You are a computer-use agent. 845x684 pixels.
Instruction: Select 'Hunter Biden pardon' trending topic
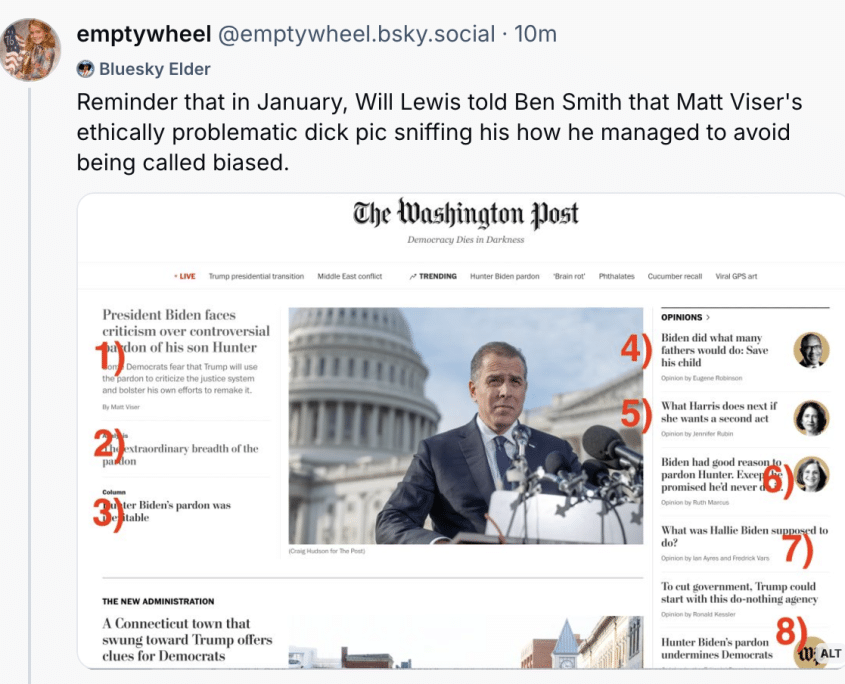(505, 276)
